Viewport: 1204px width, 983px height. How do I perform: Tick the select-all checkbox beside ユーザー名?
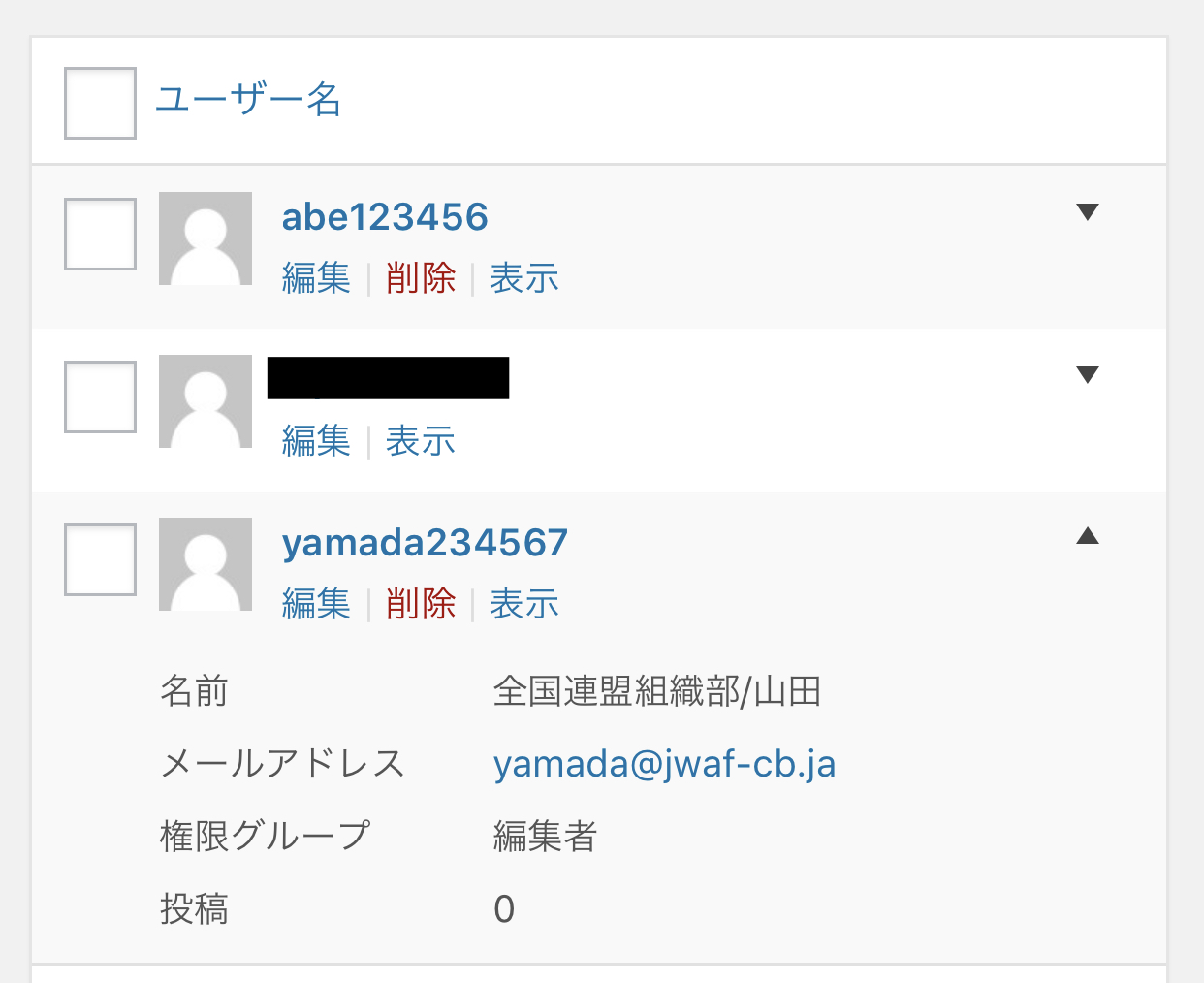click(x=100, y=103)
